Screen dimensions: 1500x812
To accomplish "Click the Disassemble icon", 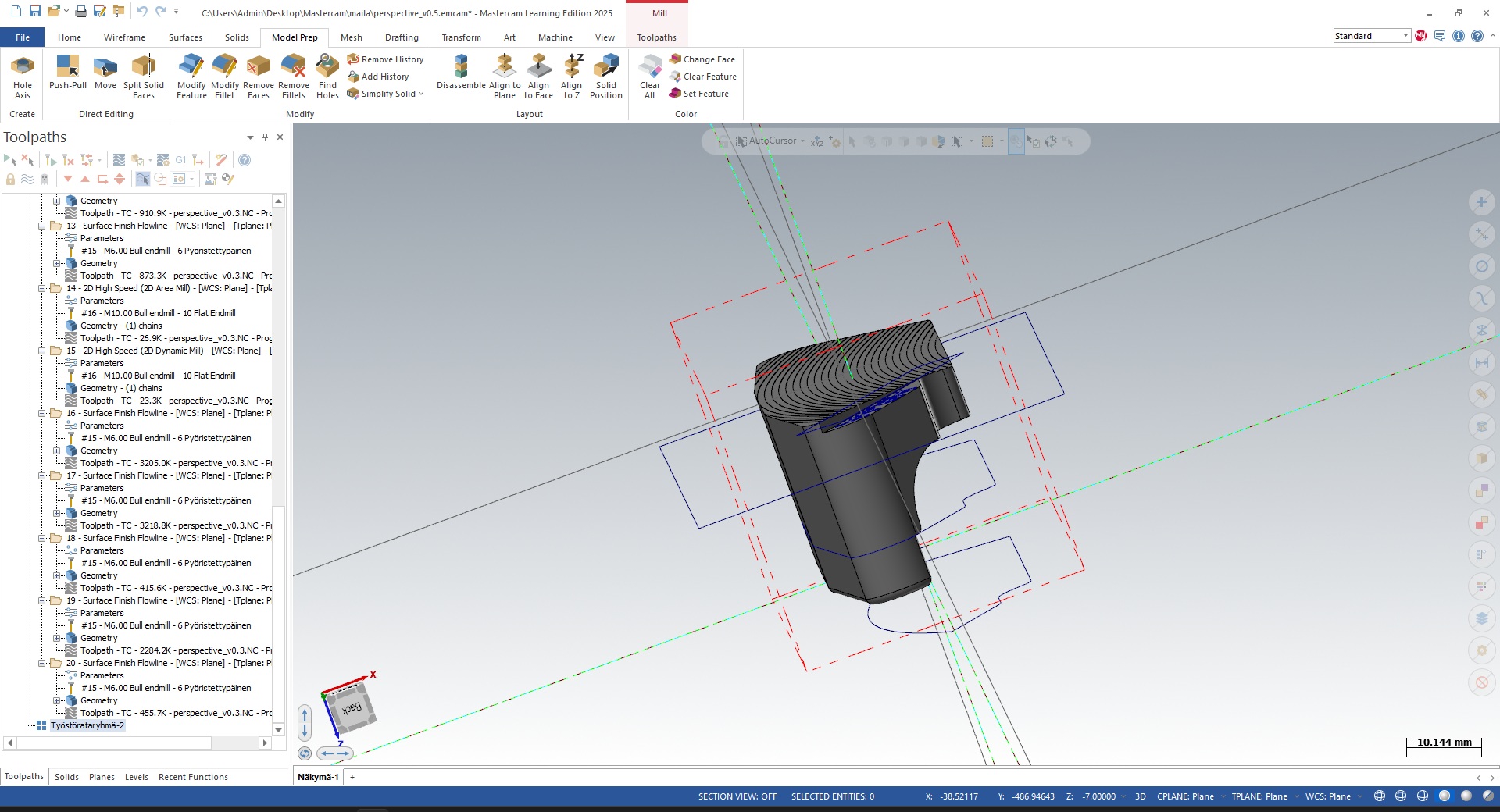I will (x=461, y=67).
